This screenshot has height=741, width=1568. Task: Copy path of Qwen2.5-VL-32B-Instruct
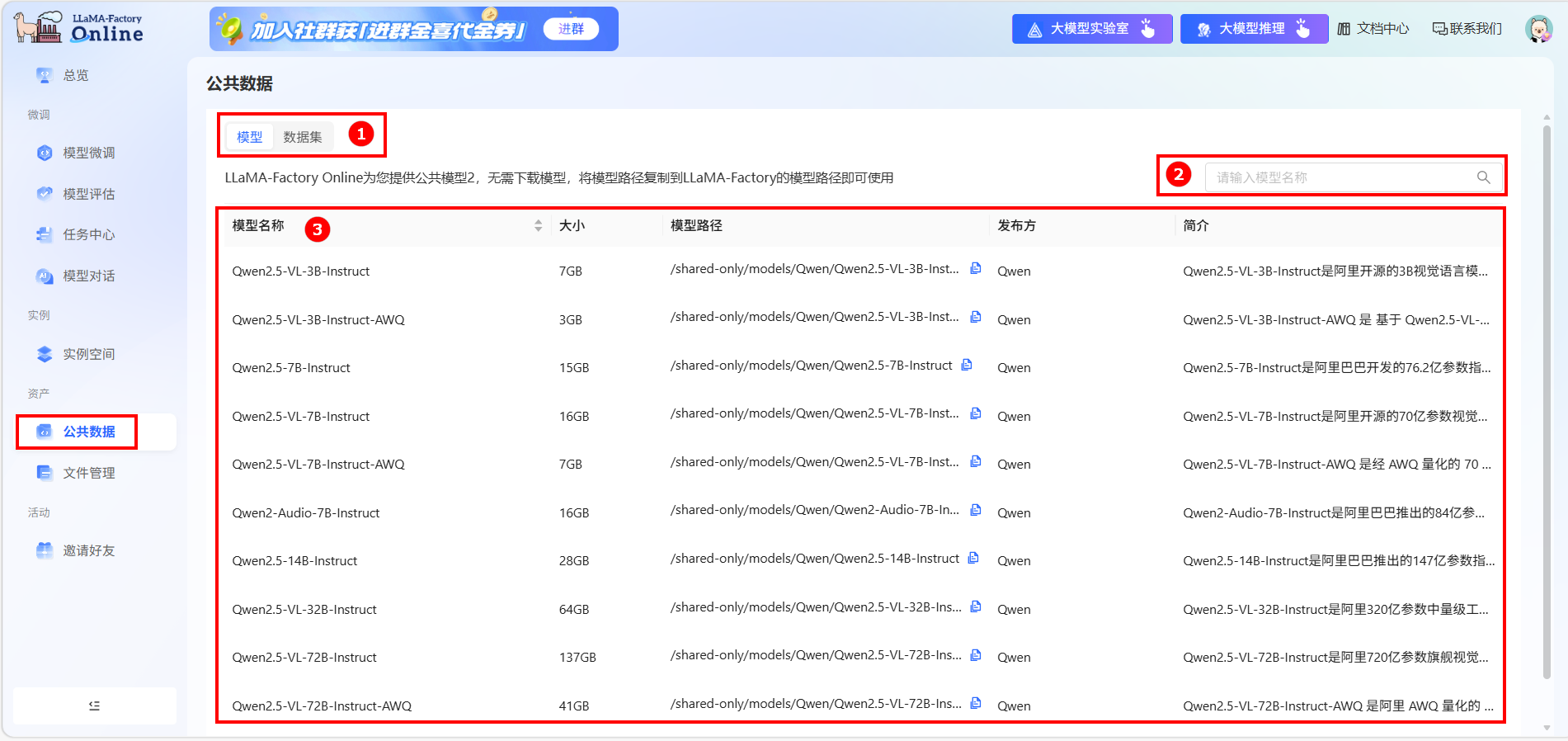976,606
